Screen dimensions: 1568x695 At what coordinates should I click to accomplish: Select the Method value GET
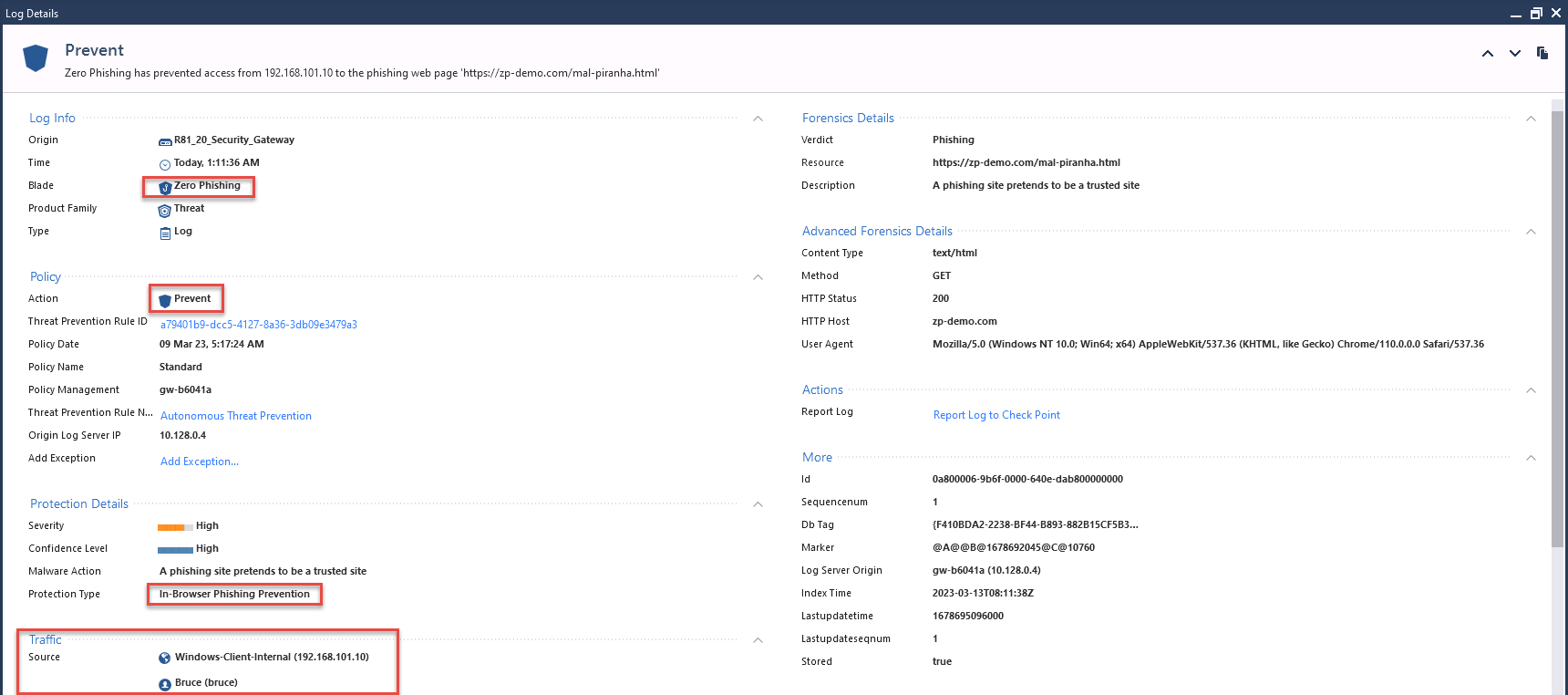[x=942, y=275]
